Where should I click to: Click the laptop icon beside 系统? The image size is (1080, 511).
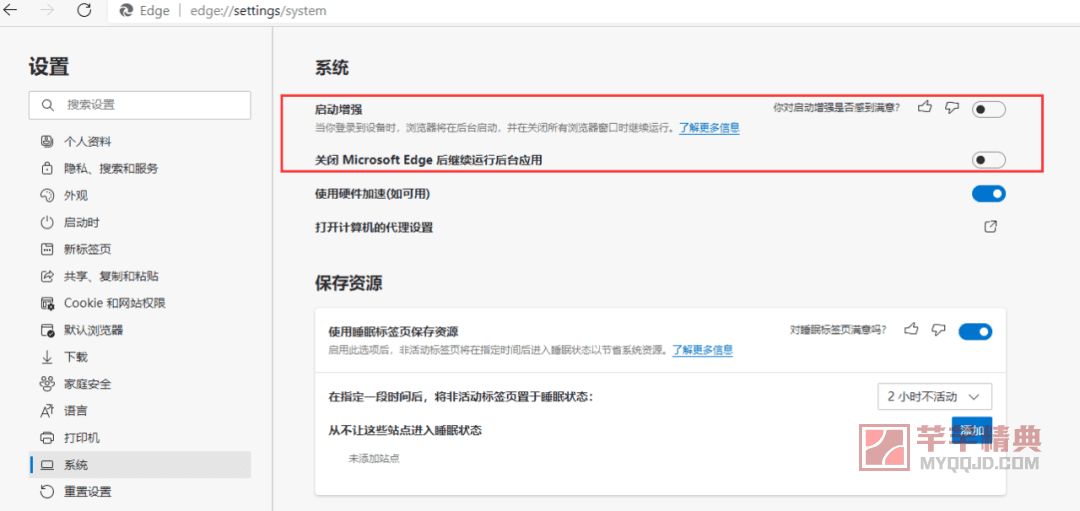pyautogui.click(x=48, y=465)
